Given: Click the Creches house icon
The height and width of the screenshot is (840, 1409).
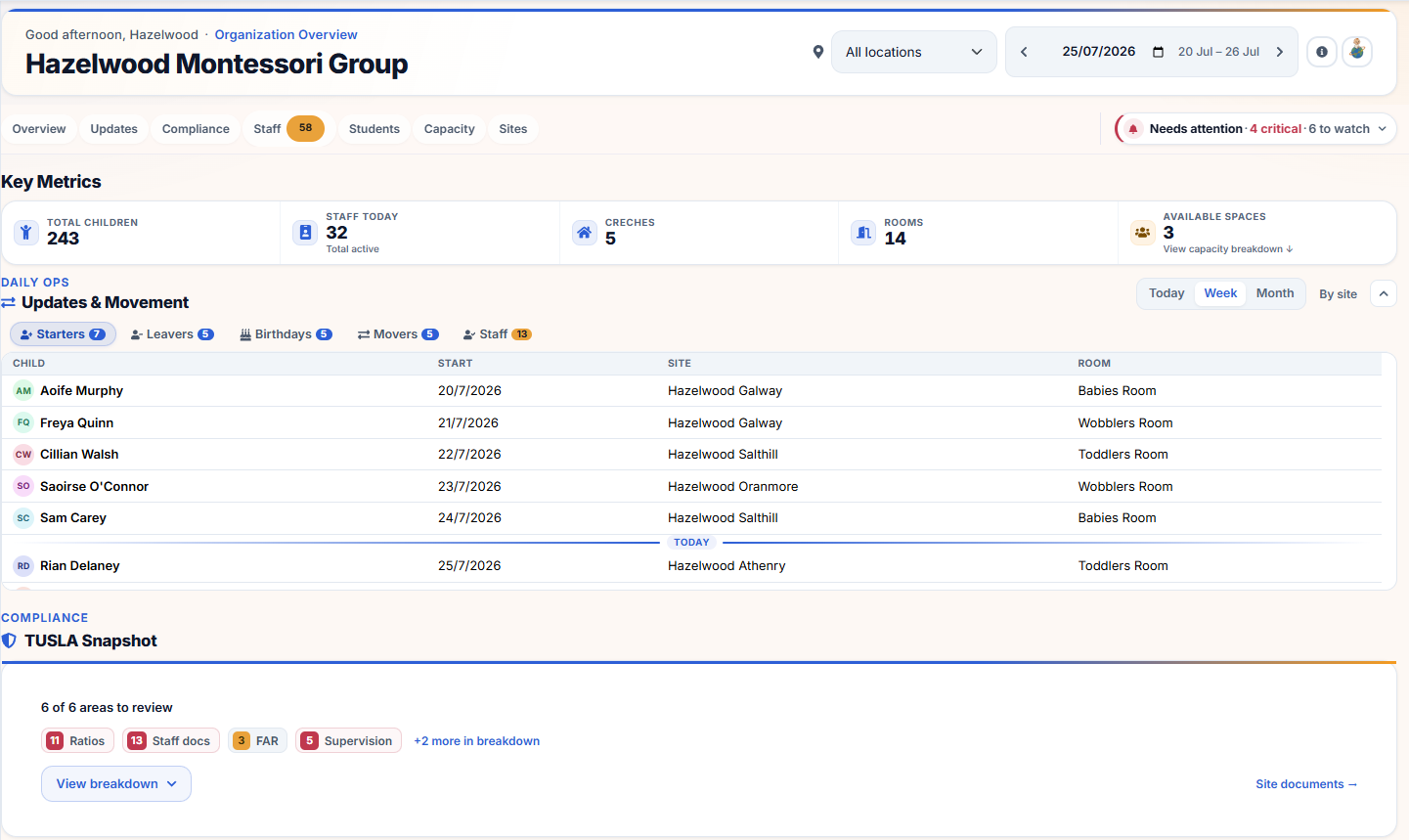Looking at the screenshot, I should (x=585, y=233).
